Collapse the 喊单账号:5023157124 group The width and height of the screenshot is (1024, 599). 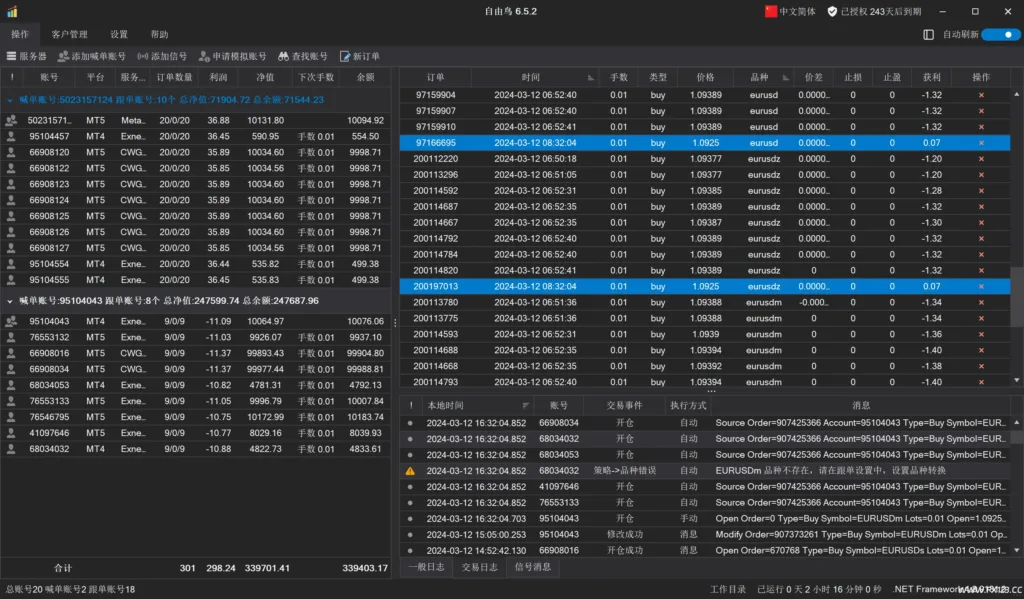[x=10, y=101]
